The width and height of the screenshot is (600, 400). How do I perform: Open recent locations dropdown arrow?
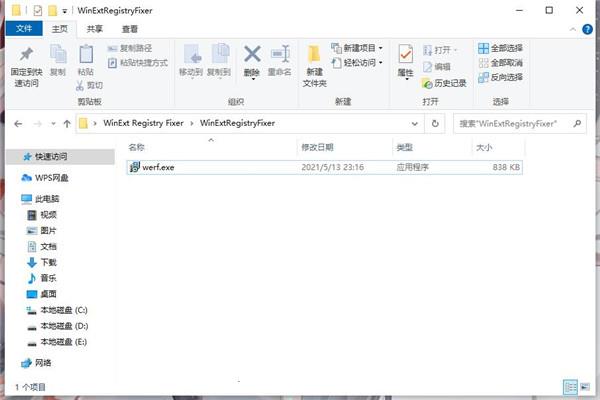pyautogui.click(x=53, y=124)
